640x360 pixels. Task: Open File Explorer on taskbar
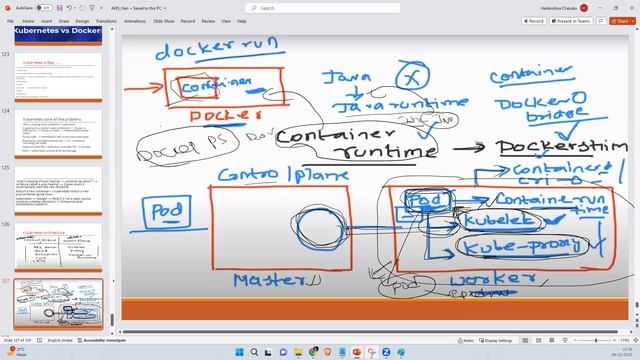coord(298,352)
